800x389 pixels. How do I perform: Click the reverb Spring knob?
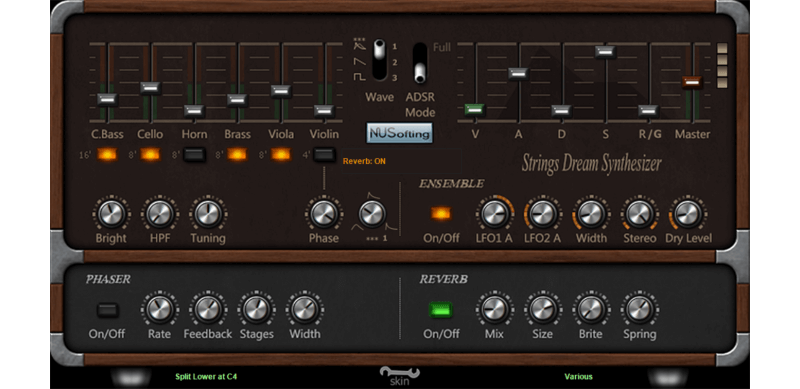[639, 309]
